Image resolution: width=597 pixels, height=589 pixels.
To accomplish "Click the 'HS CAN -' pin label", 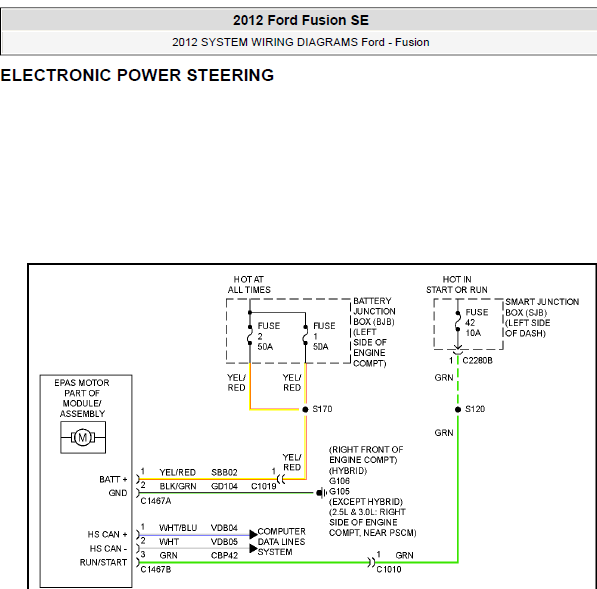I will coord(108,548).
